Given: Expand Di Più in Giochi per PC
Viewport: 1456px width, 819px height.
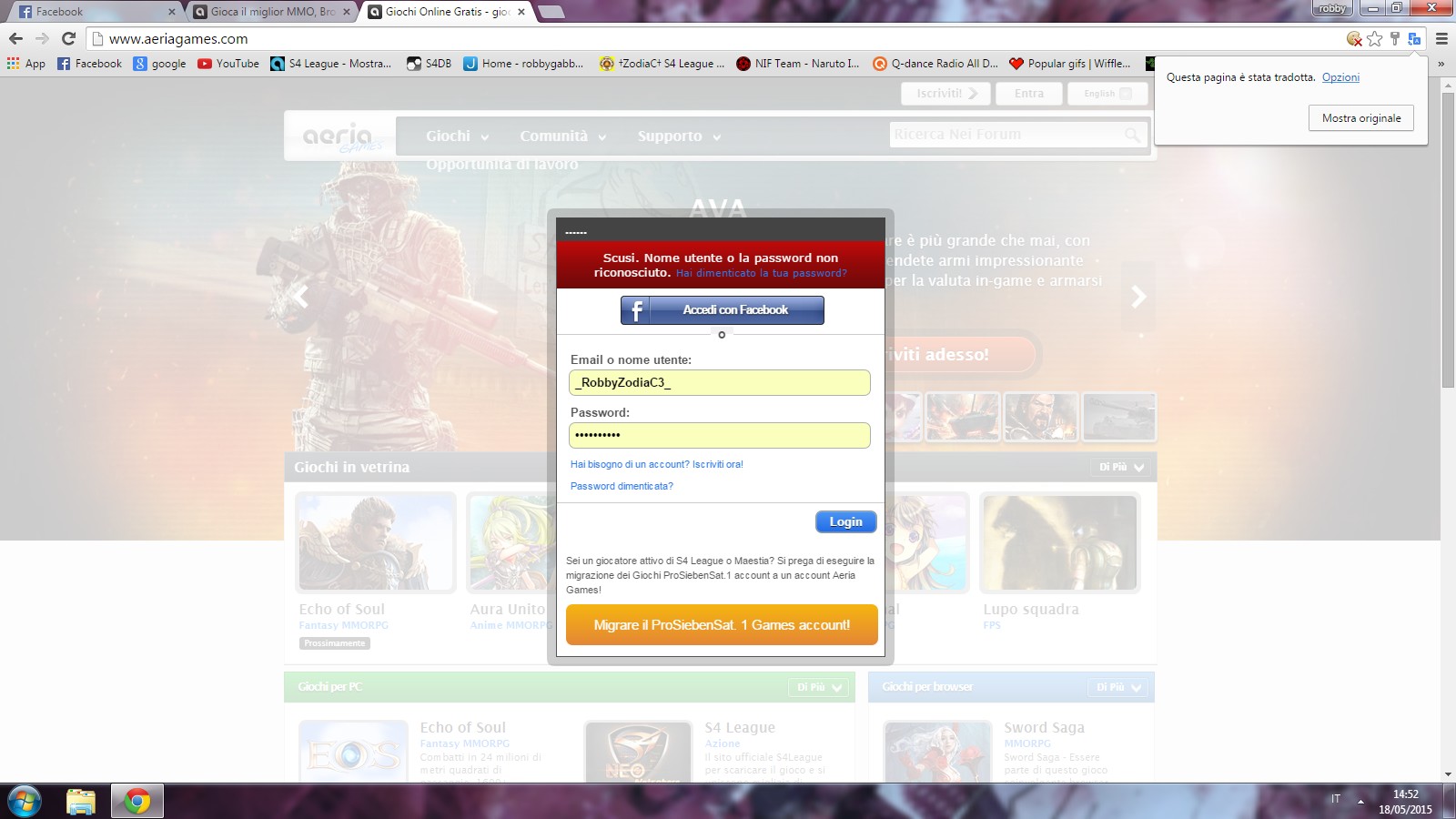Looking at the screenshot, I should pos(819,687).
